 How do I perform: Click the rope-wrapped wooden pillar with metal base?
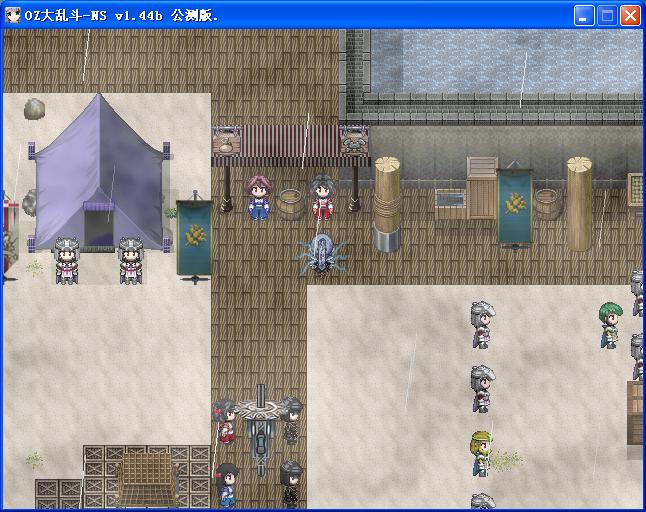pos(386,204)
